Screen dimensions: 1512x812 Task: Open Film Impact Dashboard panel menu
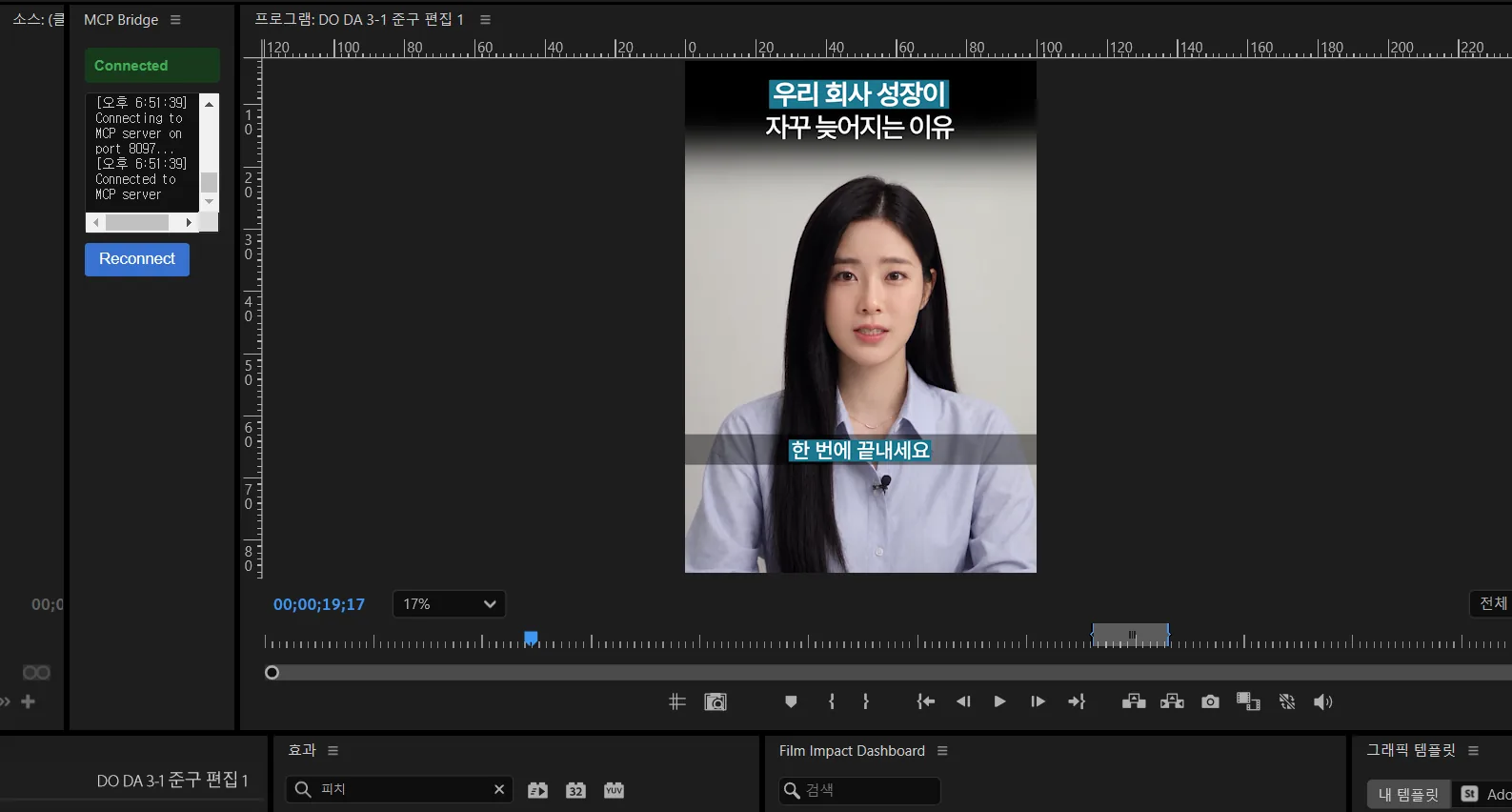[x=942, y=751]
